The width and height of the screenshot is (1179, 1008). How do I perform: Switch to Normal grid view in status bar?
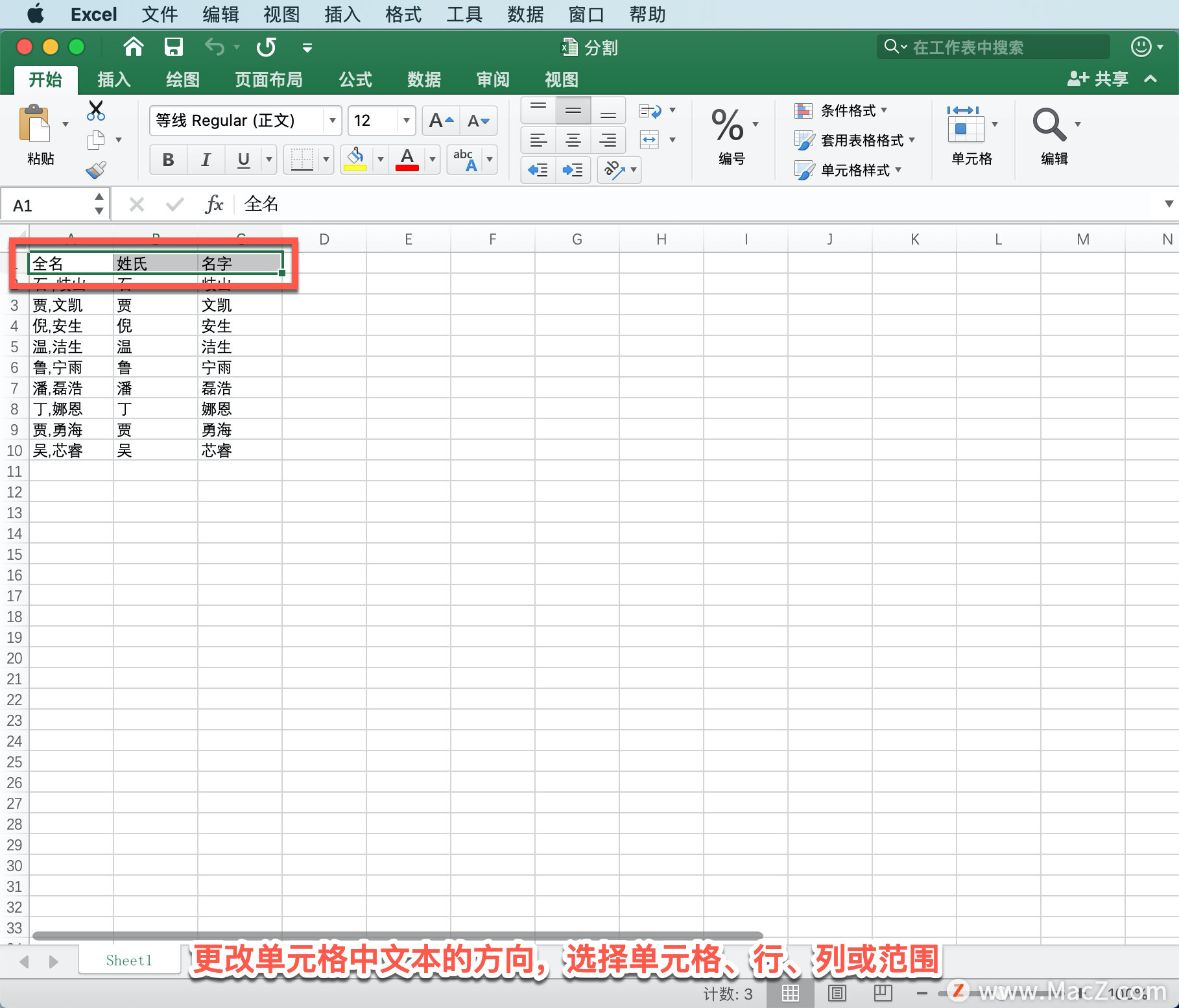[790, 993]
